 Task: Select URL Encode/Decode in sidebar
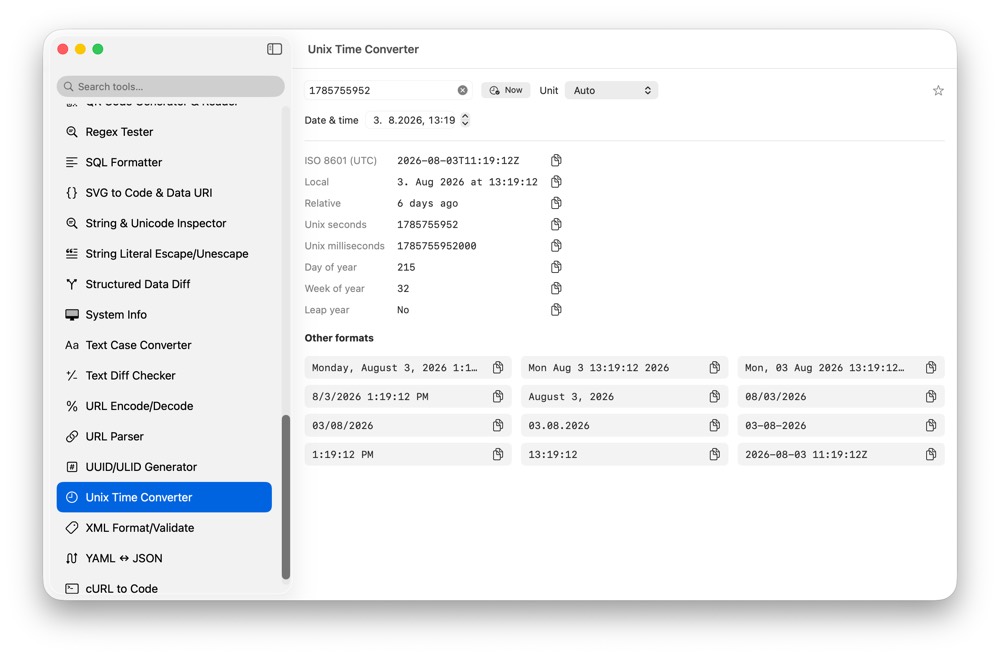pyautogui.click(x=164, y=406)
